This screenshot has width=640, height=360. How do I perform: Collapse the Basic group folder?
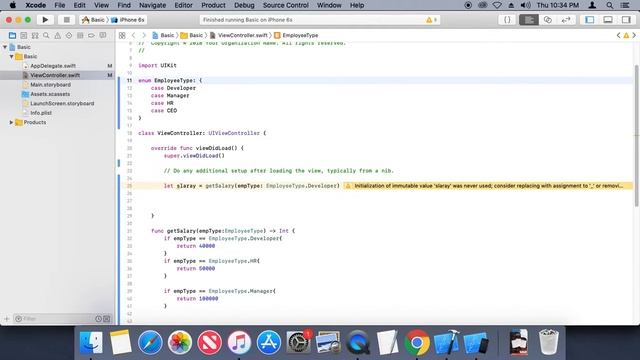11,56
